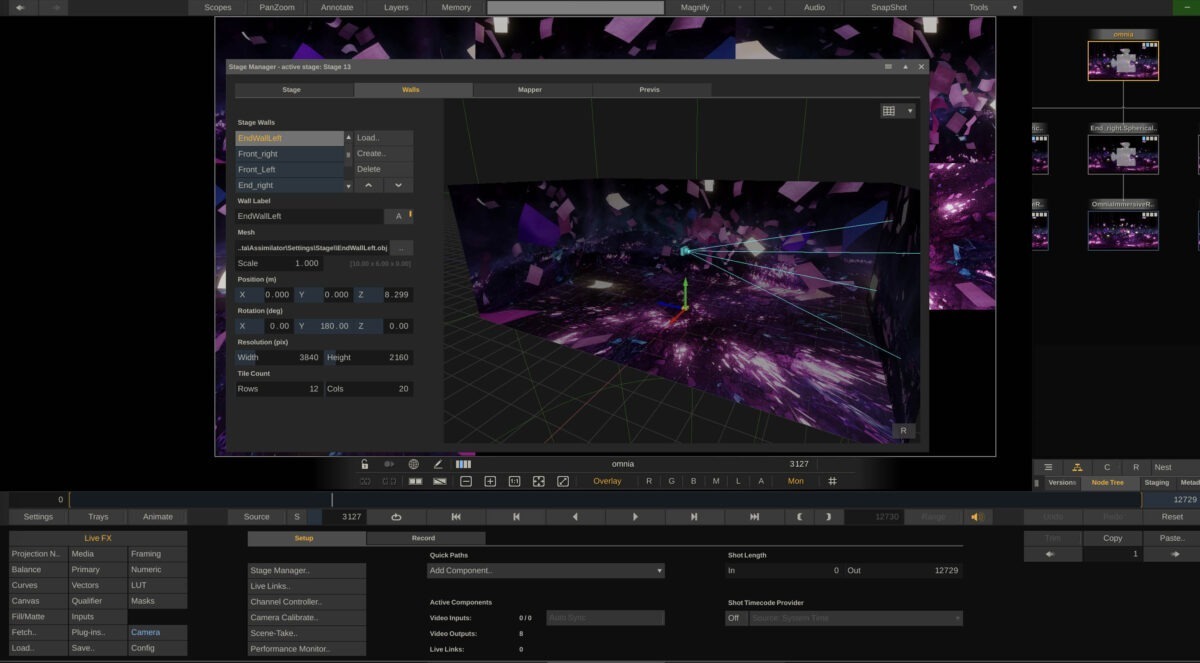Click the viewer lock icon
Image resolution: width=1200 pixels, height=663 pixels.
pos(365,464)
